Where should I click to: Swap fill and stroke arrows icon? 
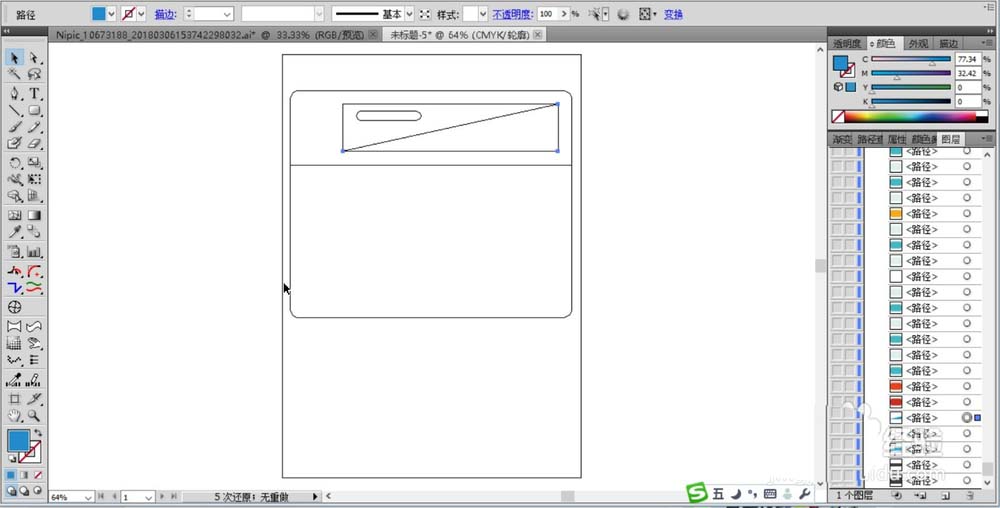coord(38,433)
